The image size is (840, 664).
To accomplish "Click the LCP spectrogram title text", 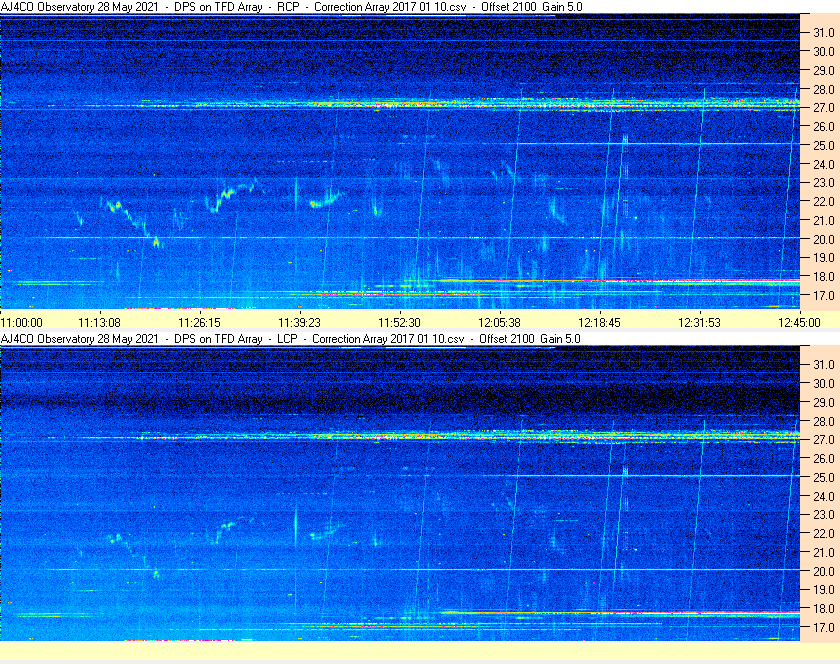I will [290, 339].
